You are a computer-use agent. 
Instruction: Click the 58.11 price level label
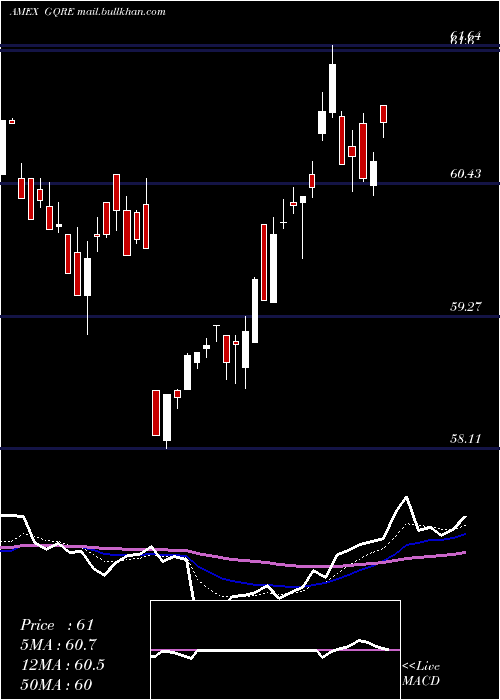(466, 438)
